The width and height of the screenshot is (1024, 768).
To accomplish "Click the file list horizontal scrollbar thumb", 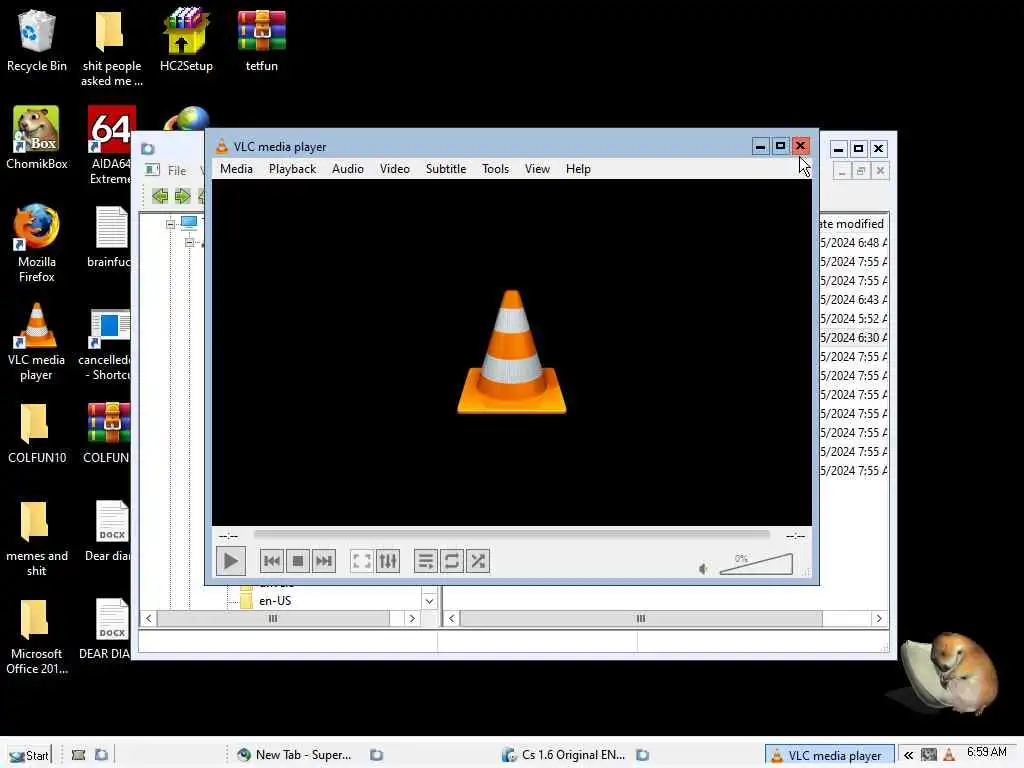I will click(641, 618).
